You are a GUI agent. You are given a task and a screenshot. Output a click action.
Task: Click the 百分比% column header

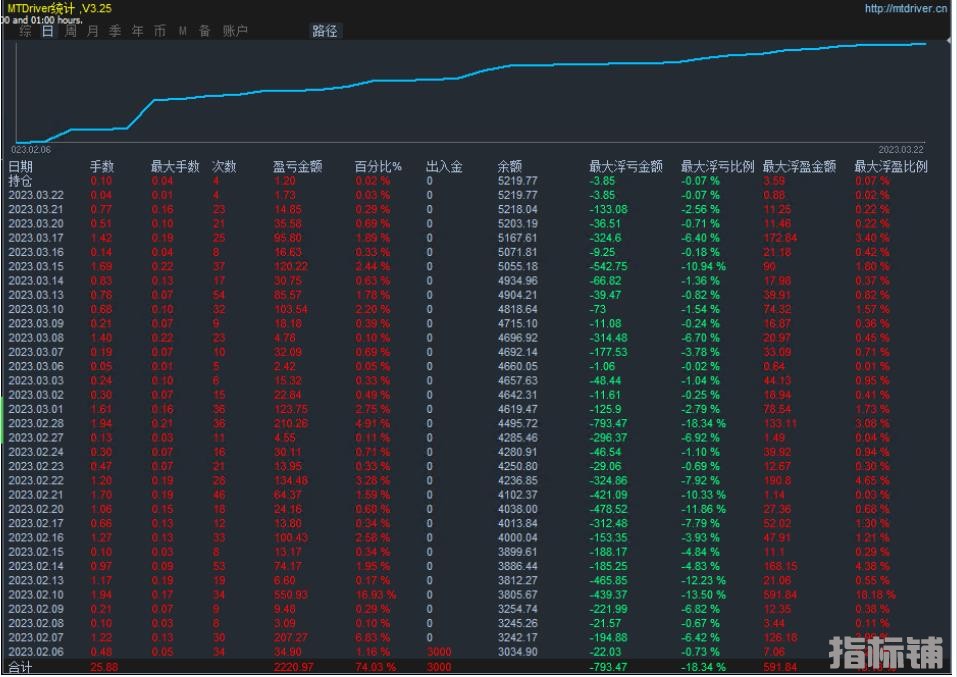click(x=378, y=167)
